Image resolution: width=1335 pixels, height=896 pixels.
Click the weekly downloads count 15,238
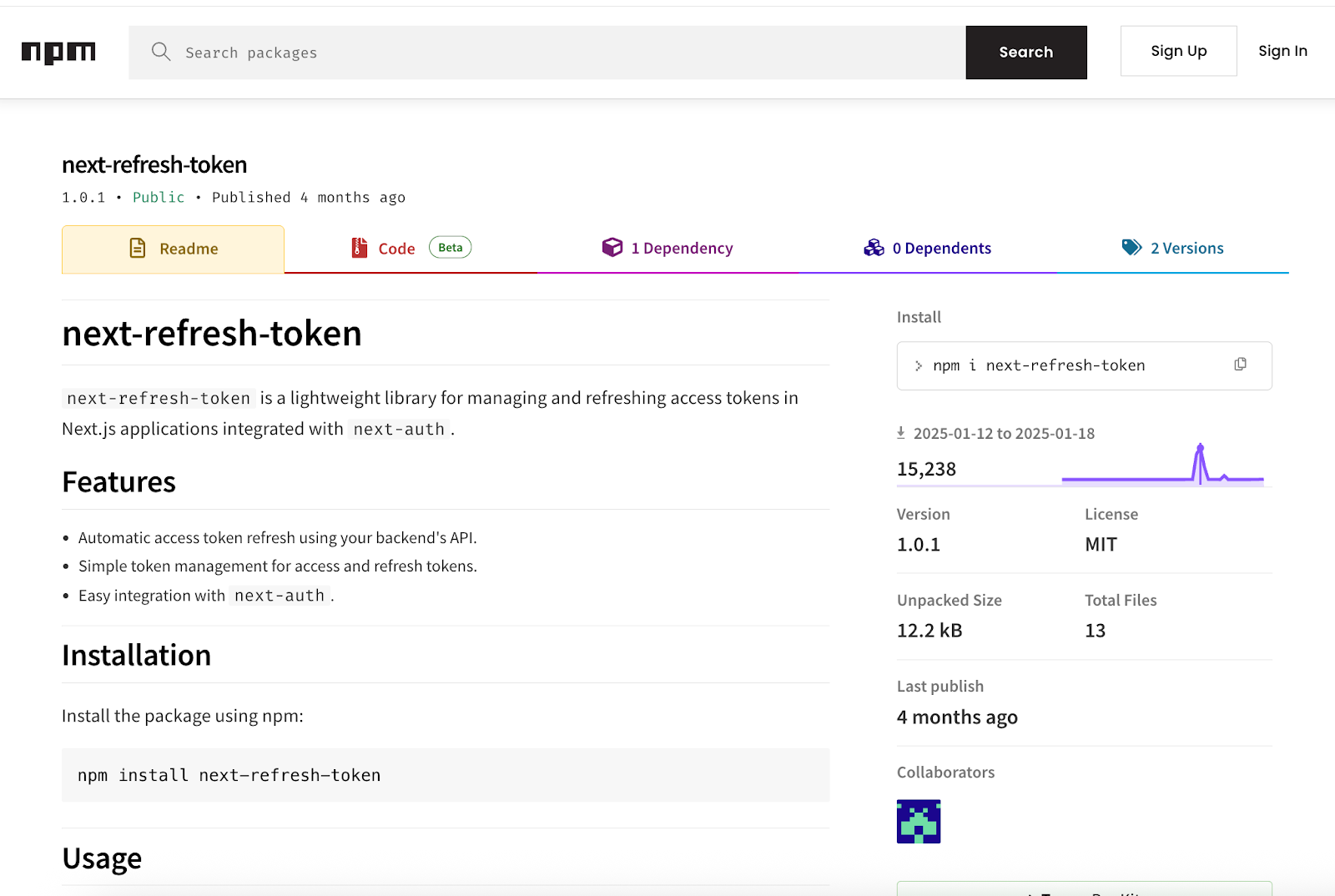927,469
